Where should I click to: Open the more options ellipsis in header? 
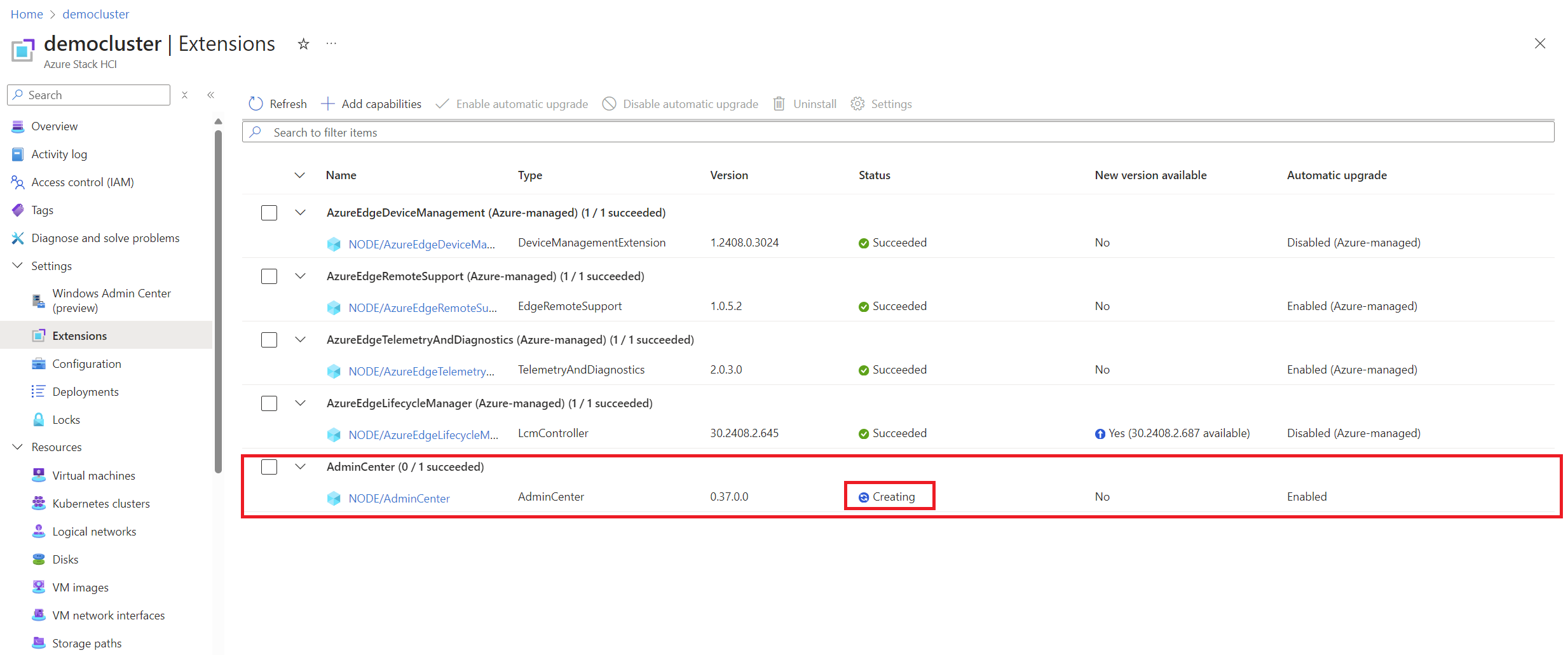(331, 43)
